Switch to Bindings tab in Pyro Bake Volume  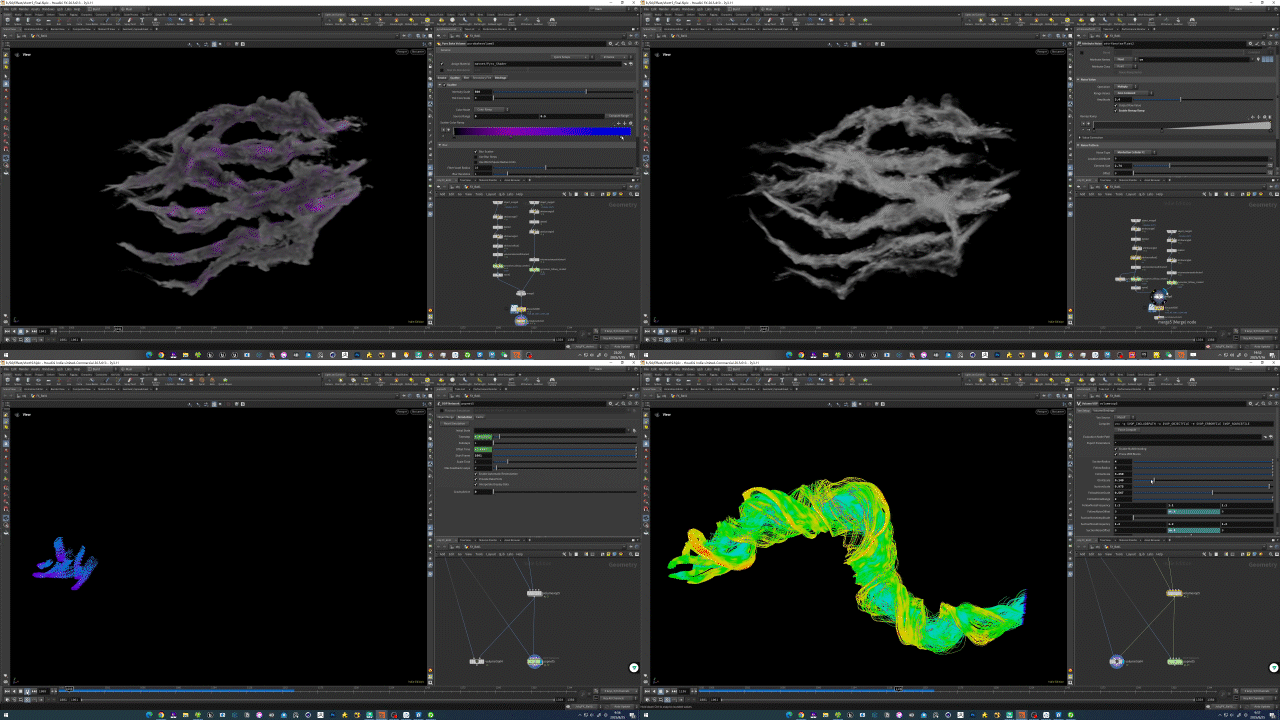[500, 77]
